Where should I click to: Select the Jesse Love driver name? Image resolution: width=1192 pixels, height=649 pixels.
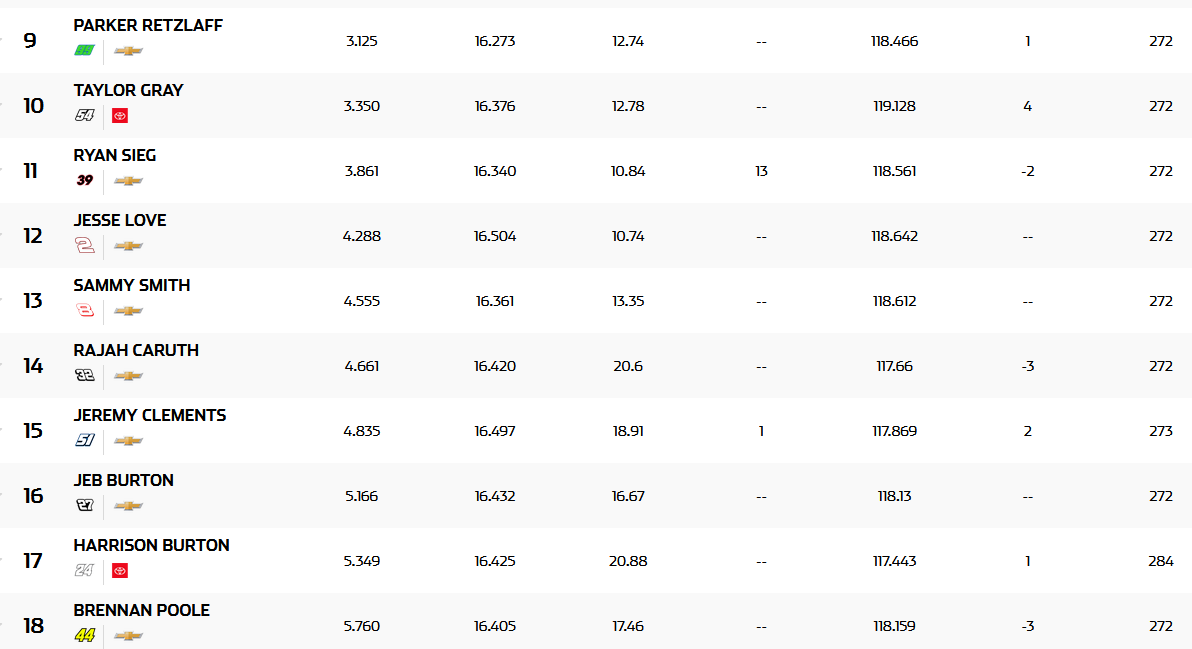tap(120, 220)
